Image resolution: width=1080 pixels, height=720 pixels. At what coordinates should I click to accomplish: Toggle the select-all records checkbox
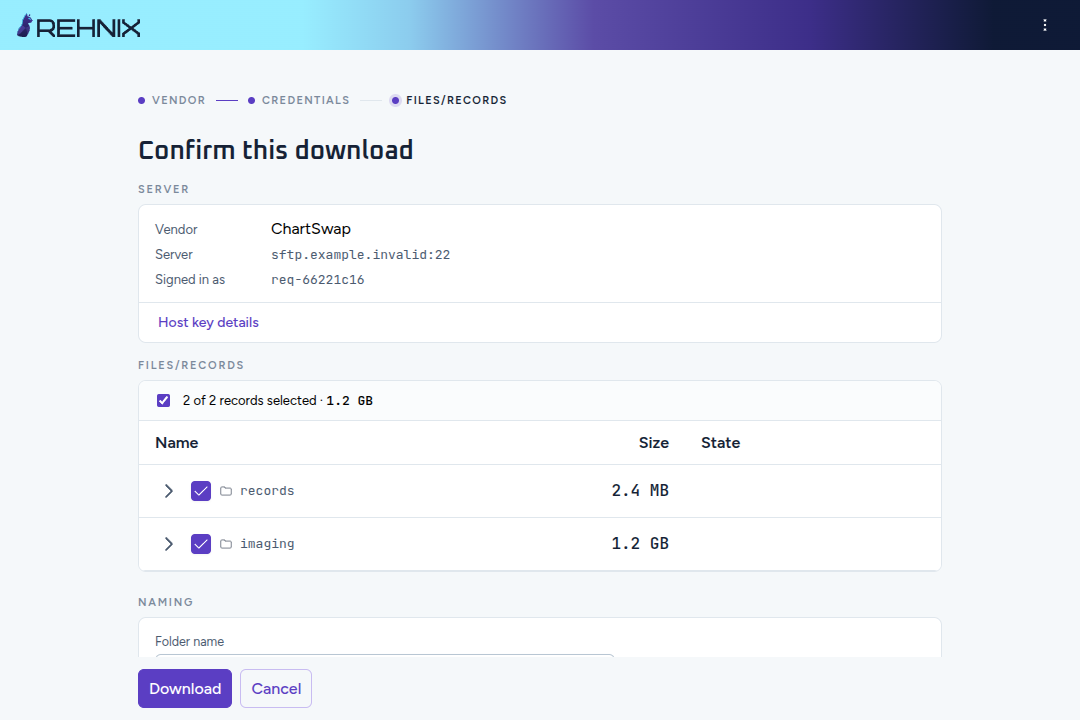pos(163,400)
